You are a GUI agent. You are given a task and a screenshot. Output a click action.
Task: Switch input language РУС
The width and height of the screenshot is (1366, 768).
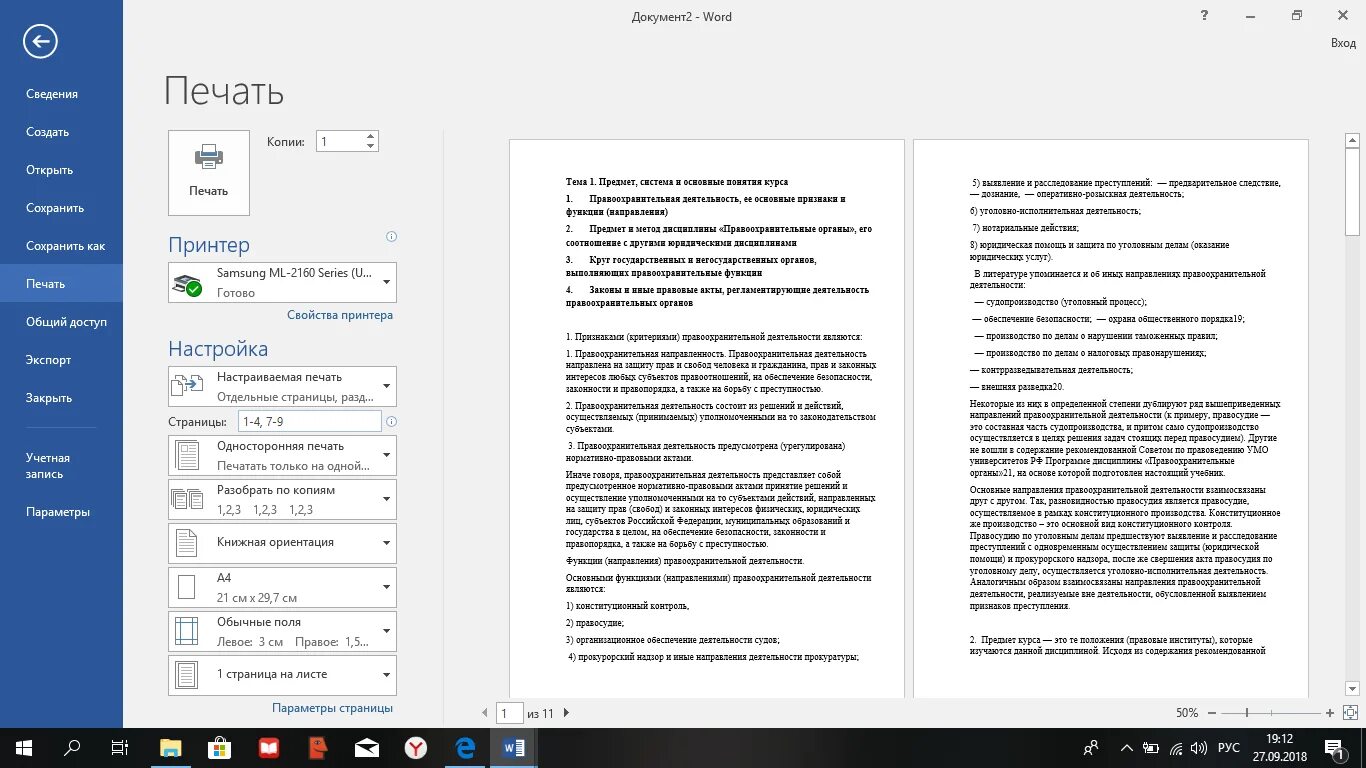click(1229, 747)
